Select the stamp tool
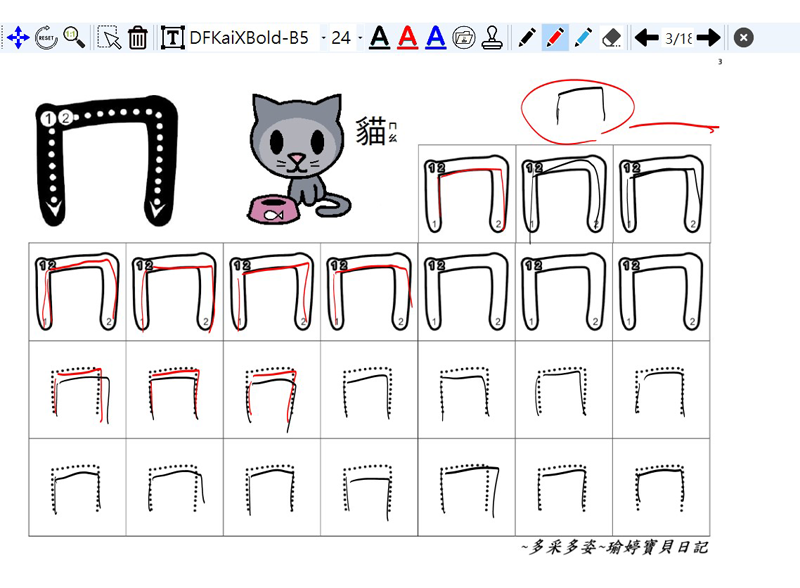The height and width of the screenshot is (588, 800). click(491, 38)
